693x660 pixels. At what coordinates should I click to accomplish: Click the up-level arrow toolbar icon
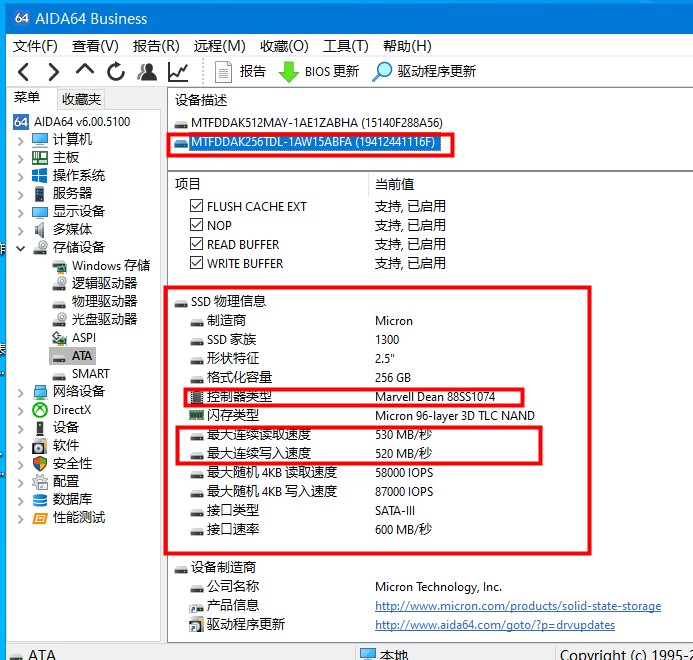(84, 69)
